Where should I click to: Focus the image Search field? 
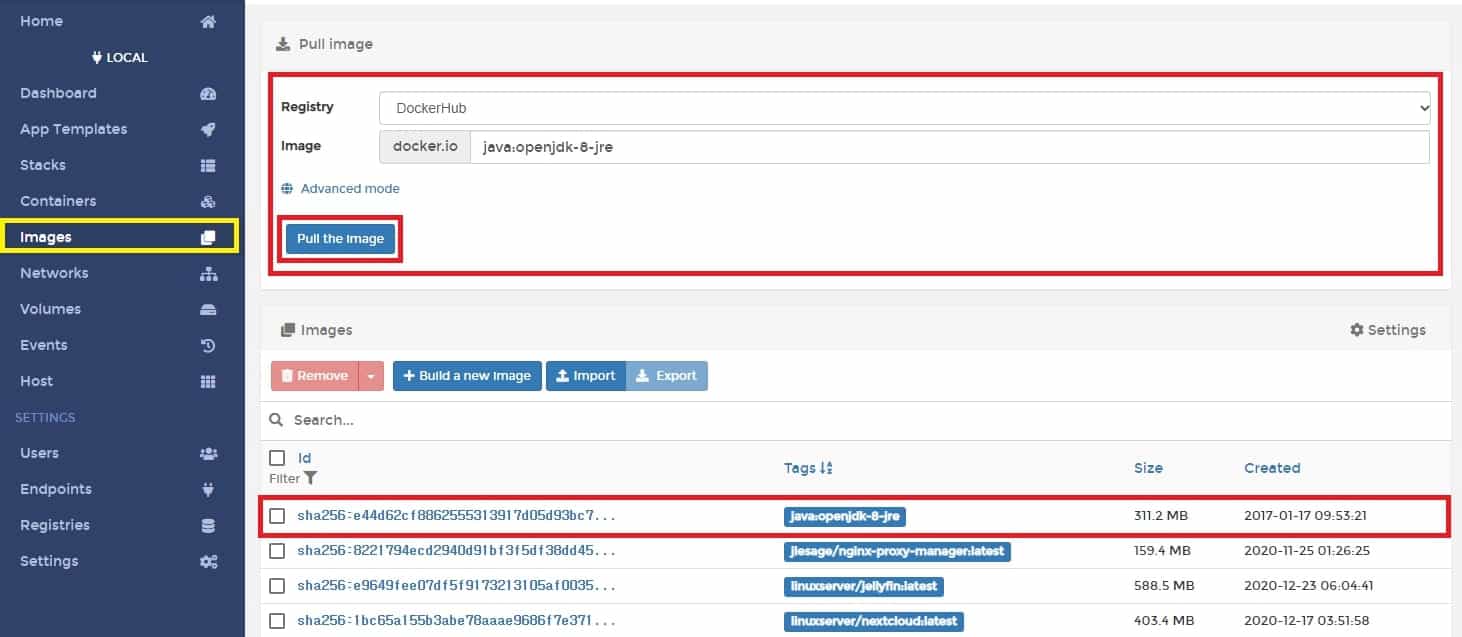(600, 420)
